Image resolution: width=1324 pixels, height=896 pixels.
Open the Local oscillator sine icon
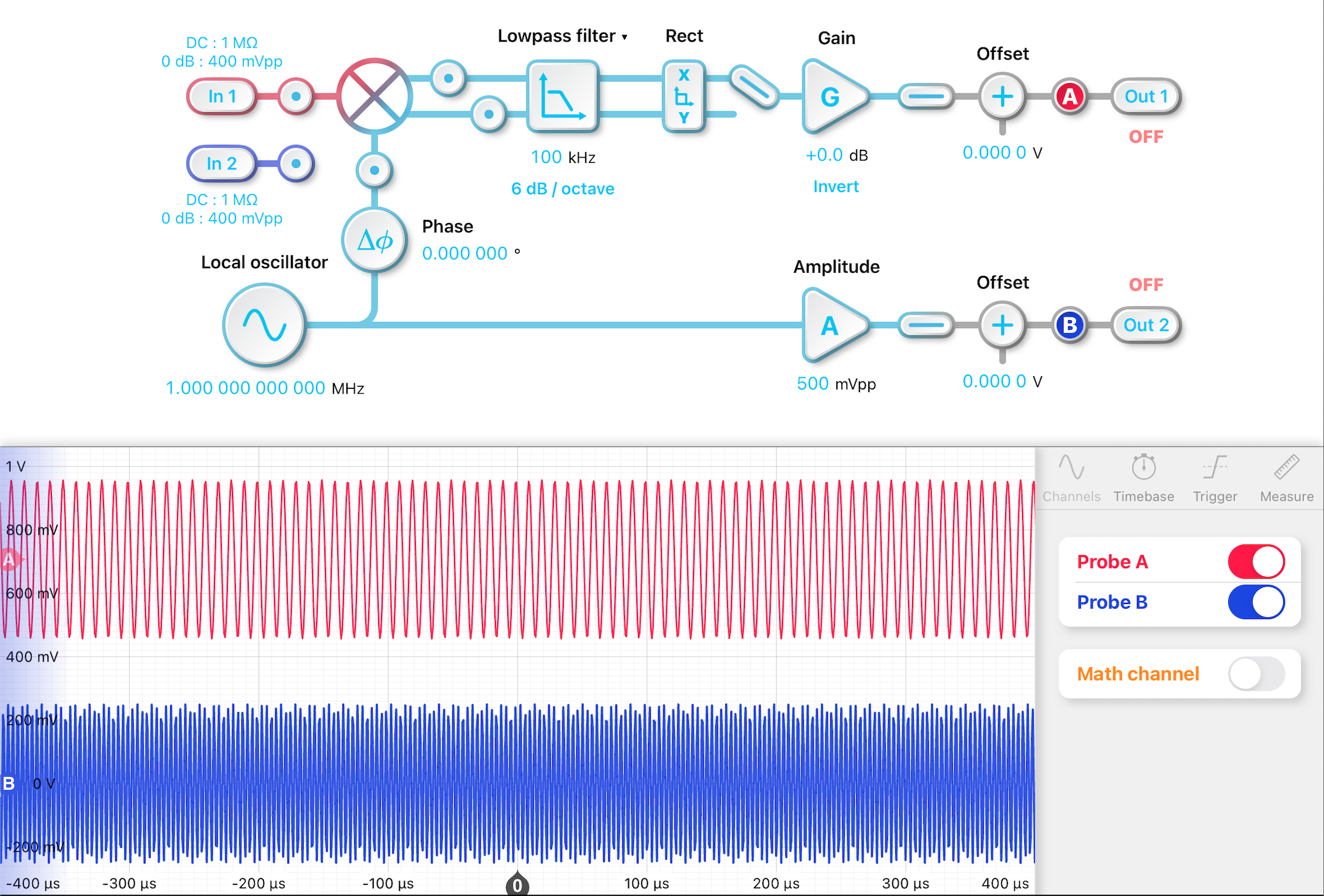[264, 325]
